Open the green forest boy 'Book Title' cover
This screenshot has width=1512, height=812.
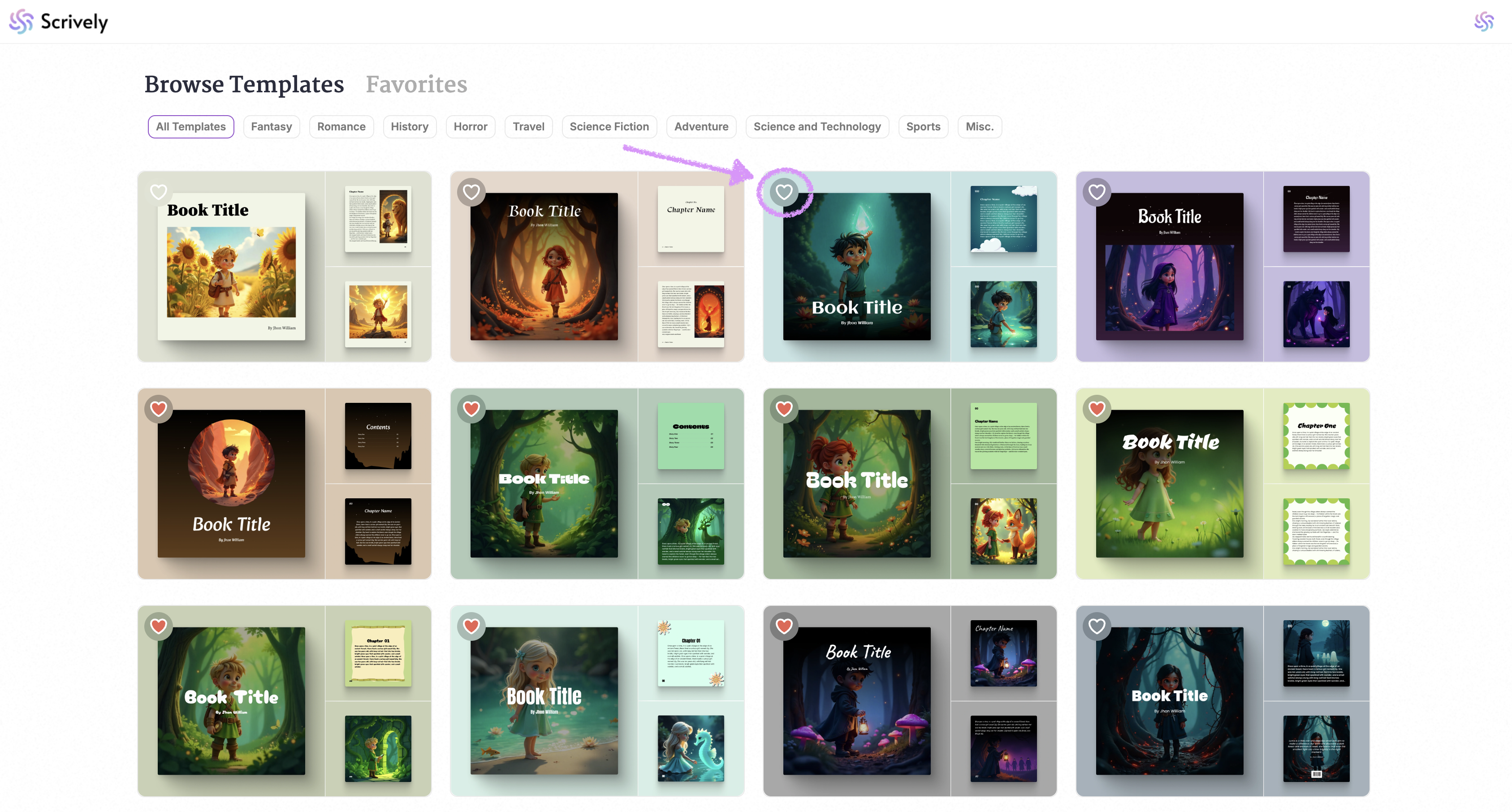544,484
